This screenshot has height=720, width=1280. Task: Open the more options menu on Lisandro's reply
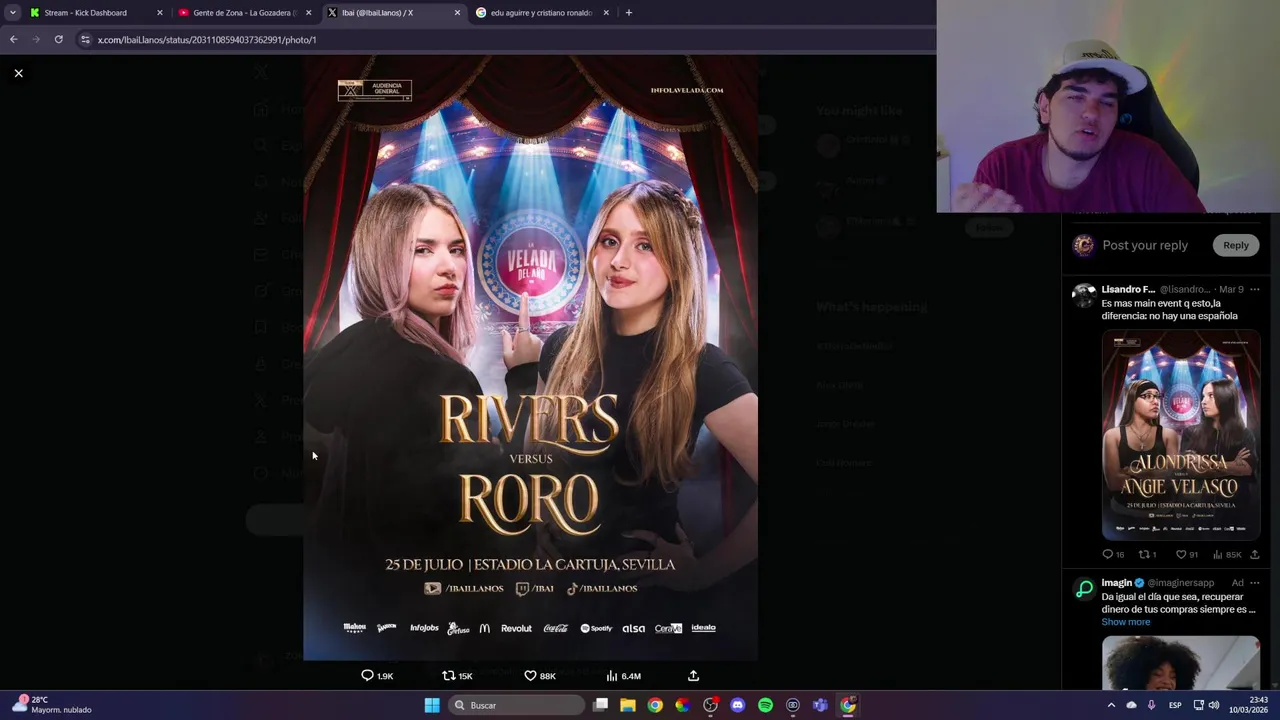pos(1255,289)
